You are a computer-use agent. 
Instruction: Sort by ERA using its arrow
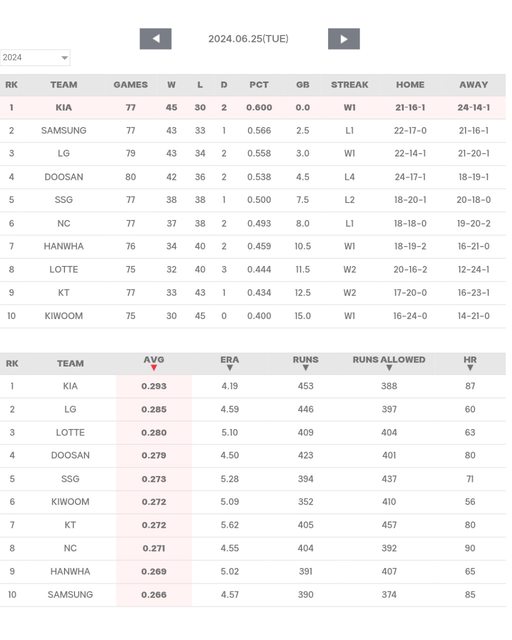pyautogui.click(x=230, y=368)
